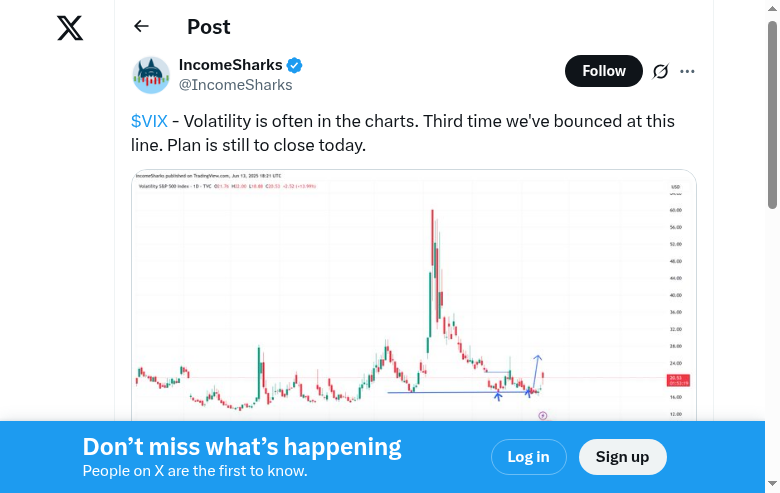Click the blue verified badge

click(x=295, y=65)
